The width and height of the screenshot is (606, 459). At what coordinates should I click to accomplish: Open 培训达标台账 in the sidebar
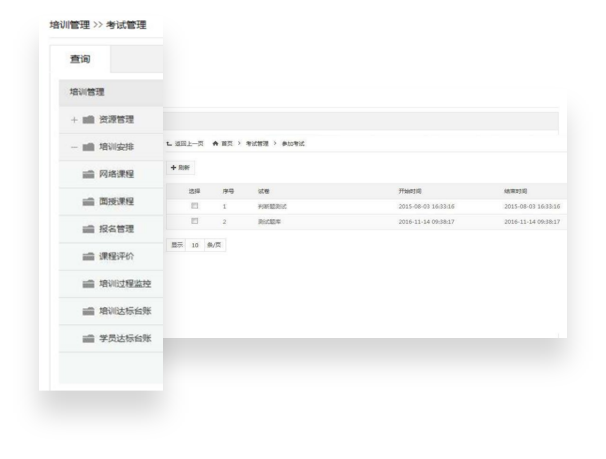coord(124,312)
